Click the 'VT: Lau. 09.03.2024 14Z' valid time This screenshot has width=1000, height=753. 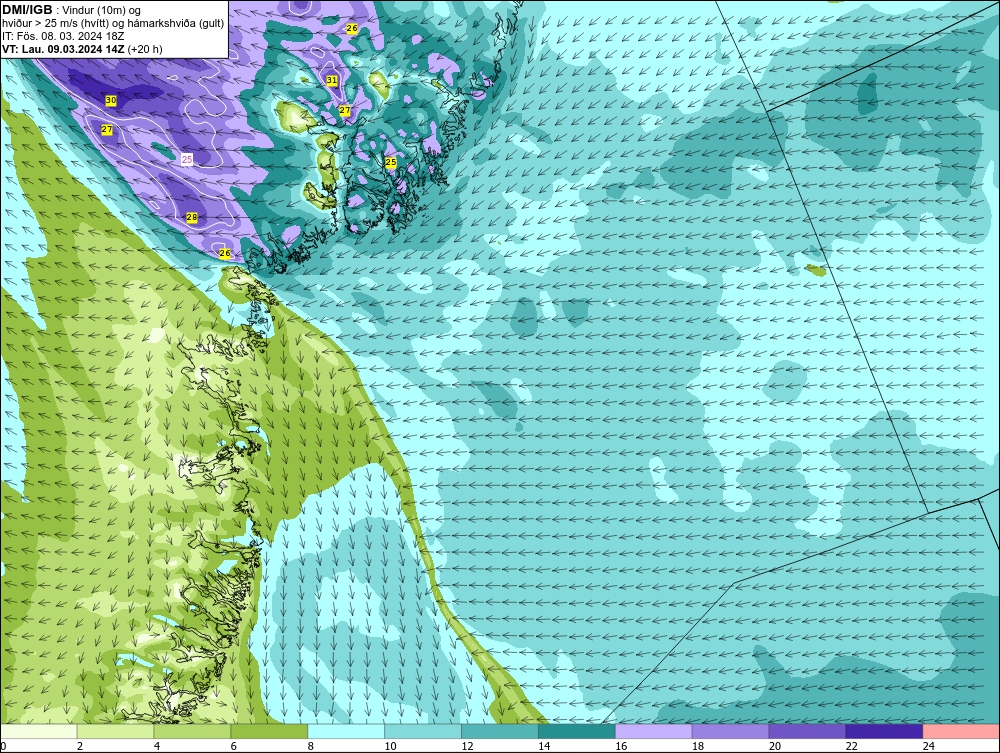64,48
